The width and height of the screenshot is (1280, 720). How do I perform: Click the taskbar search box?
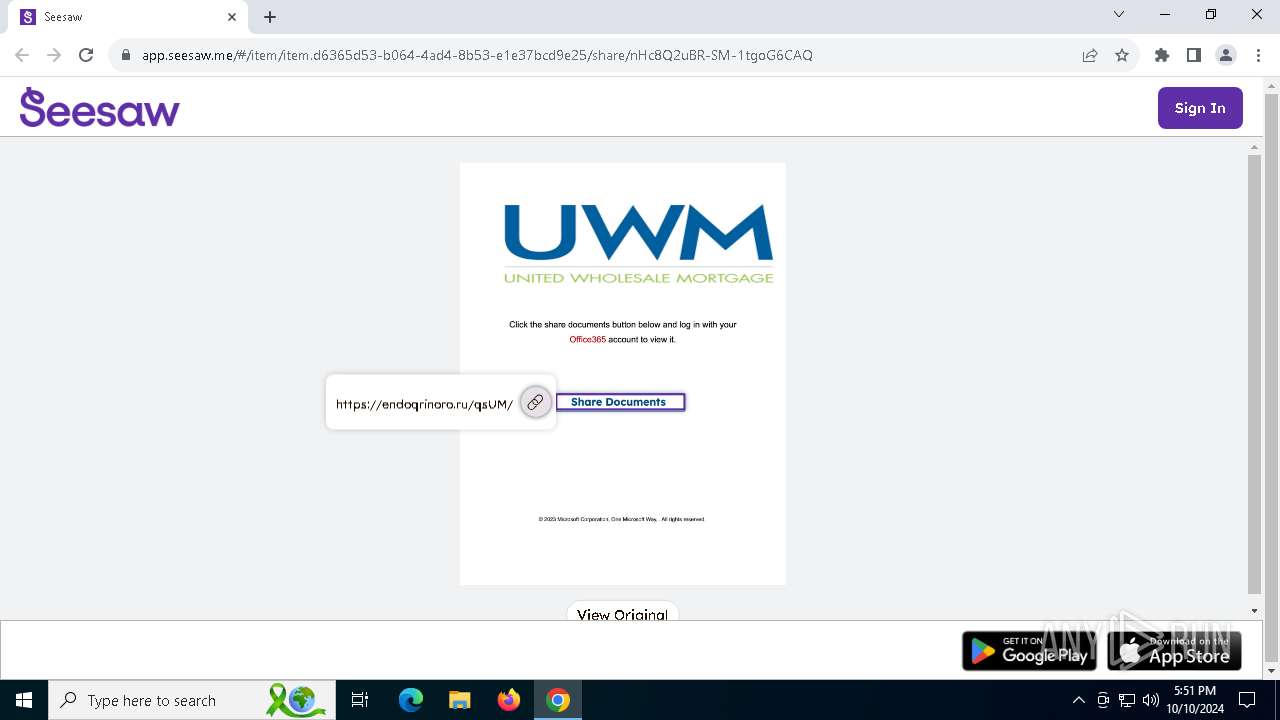(x=193, y=700)
